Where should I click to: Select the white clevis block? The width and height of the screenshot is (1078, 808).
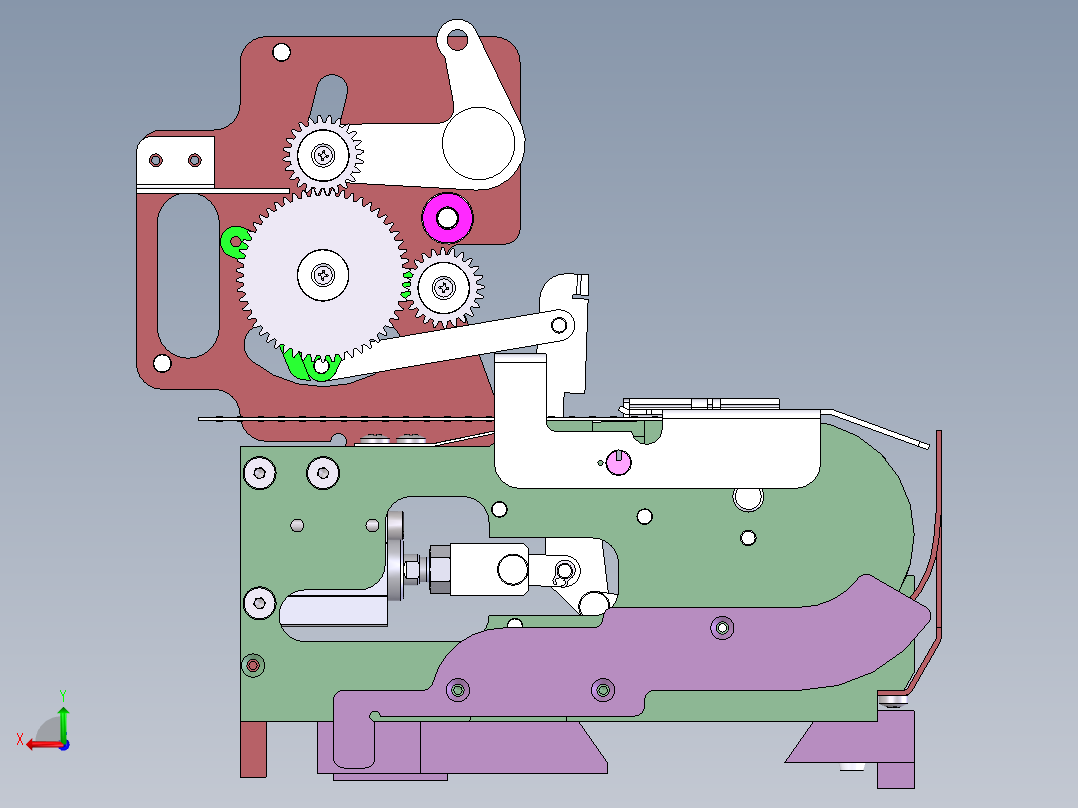tap(488, 569)
